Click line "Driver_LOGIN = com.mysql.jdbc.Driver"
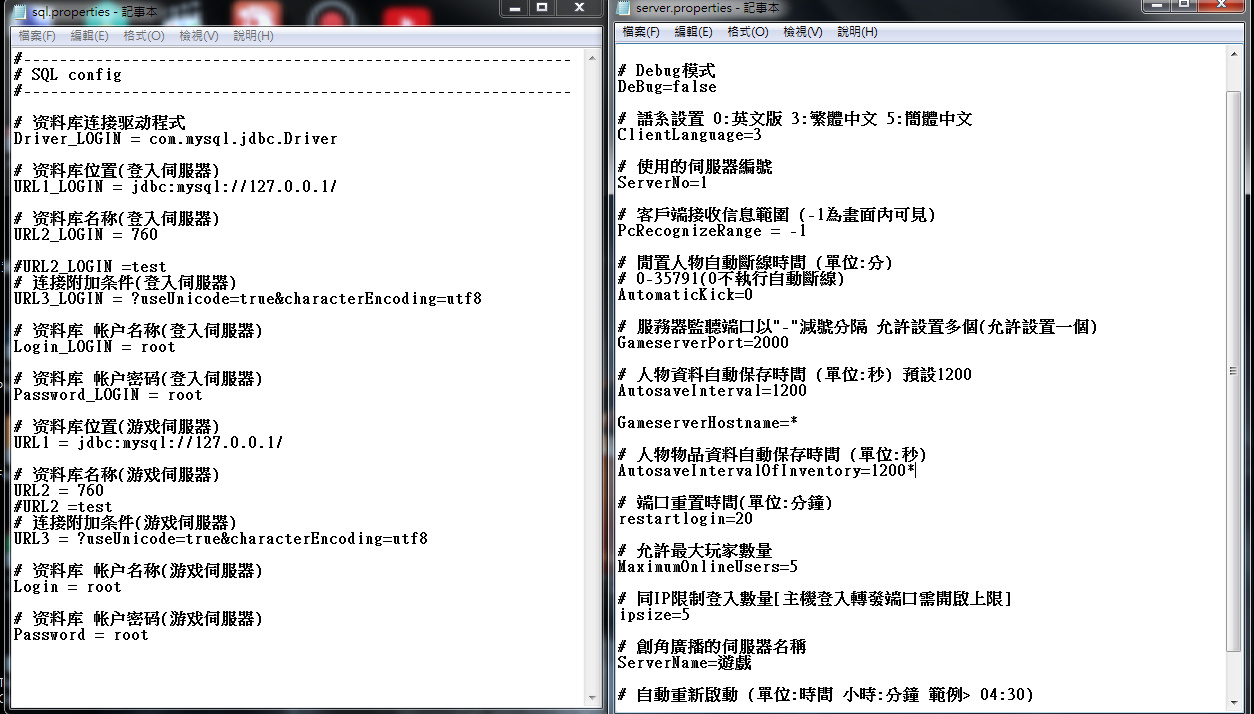This screenshot has width=1254, height=714. 176,139
